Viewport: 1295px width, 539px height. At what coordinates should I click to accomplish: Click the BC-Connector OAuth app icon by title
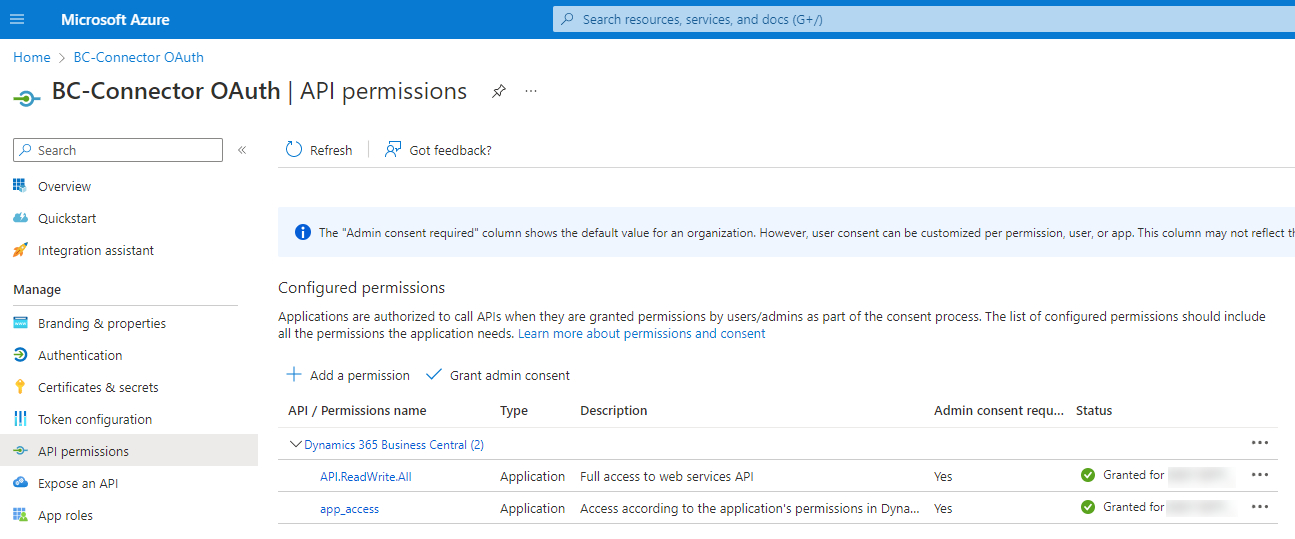point(27,96)
